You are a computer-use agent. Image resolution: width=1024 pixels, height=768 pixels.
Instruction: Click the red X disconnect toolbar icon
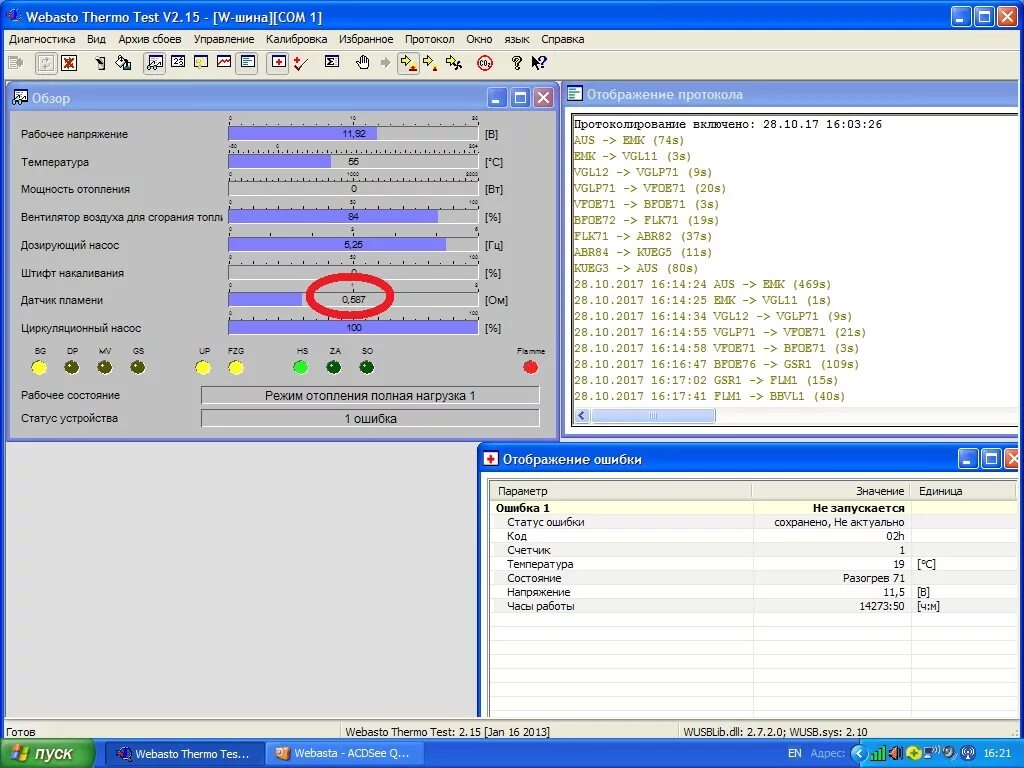click(x=69, y=63)
